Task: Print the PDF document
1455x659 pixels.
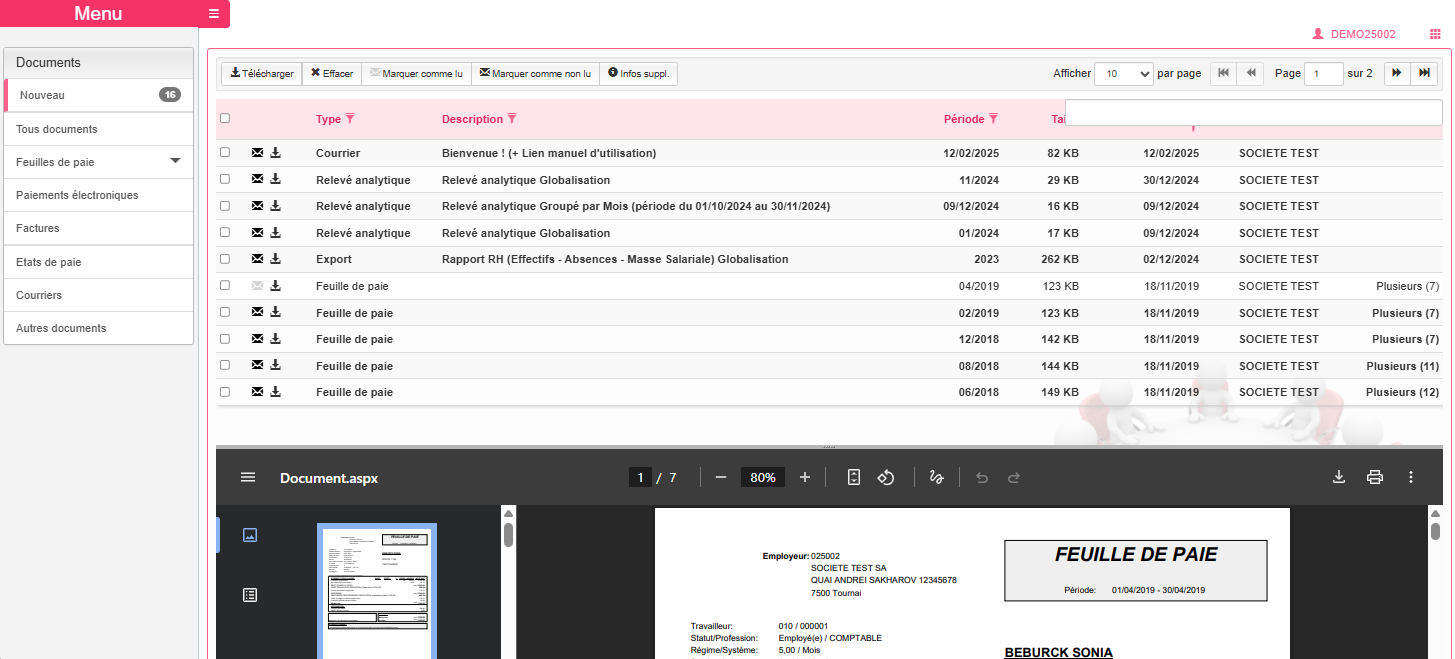Action: [x=1375, y=478]
